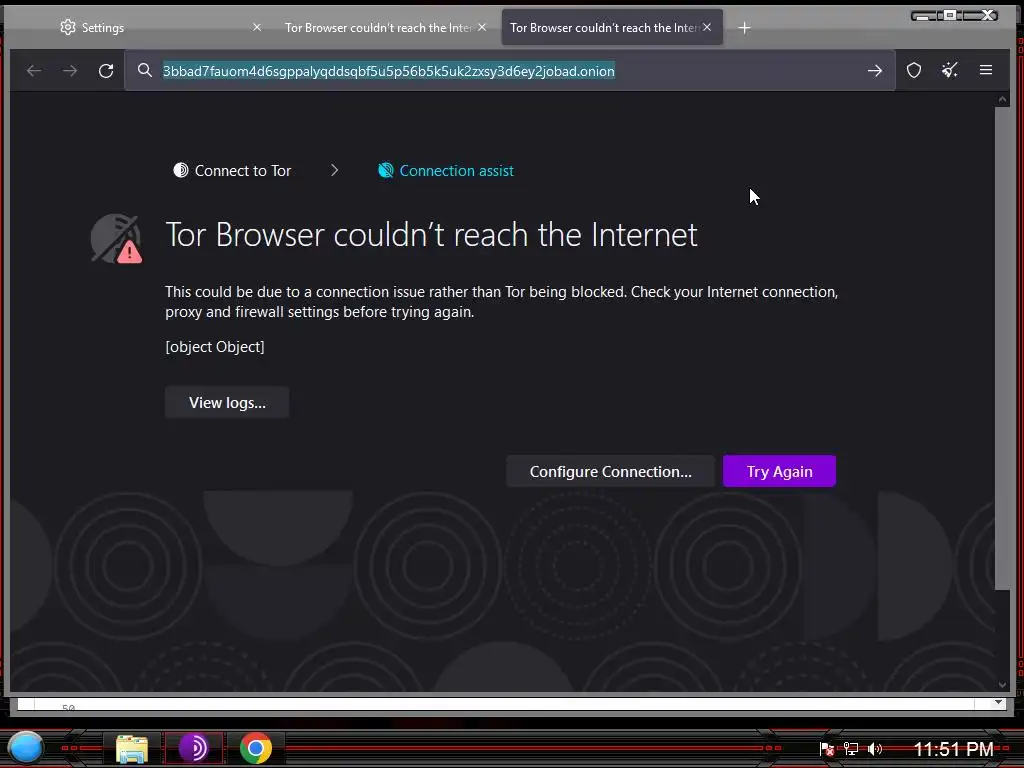Click the network tray icon

click(x=851, y=749)
